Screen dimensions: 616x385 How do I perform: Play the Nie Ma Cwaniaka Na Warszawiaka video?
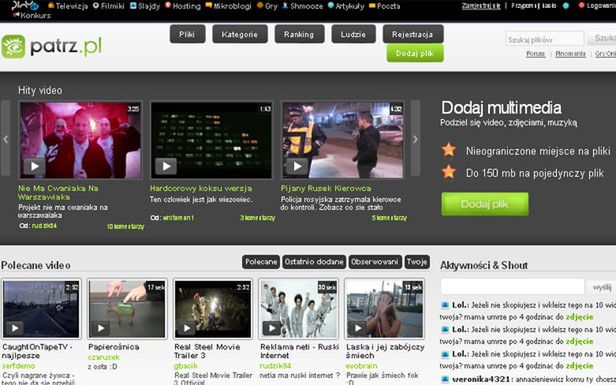point(35,166)
